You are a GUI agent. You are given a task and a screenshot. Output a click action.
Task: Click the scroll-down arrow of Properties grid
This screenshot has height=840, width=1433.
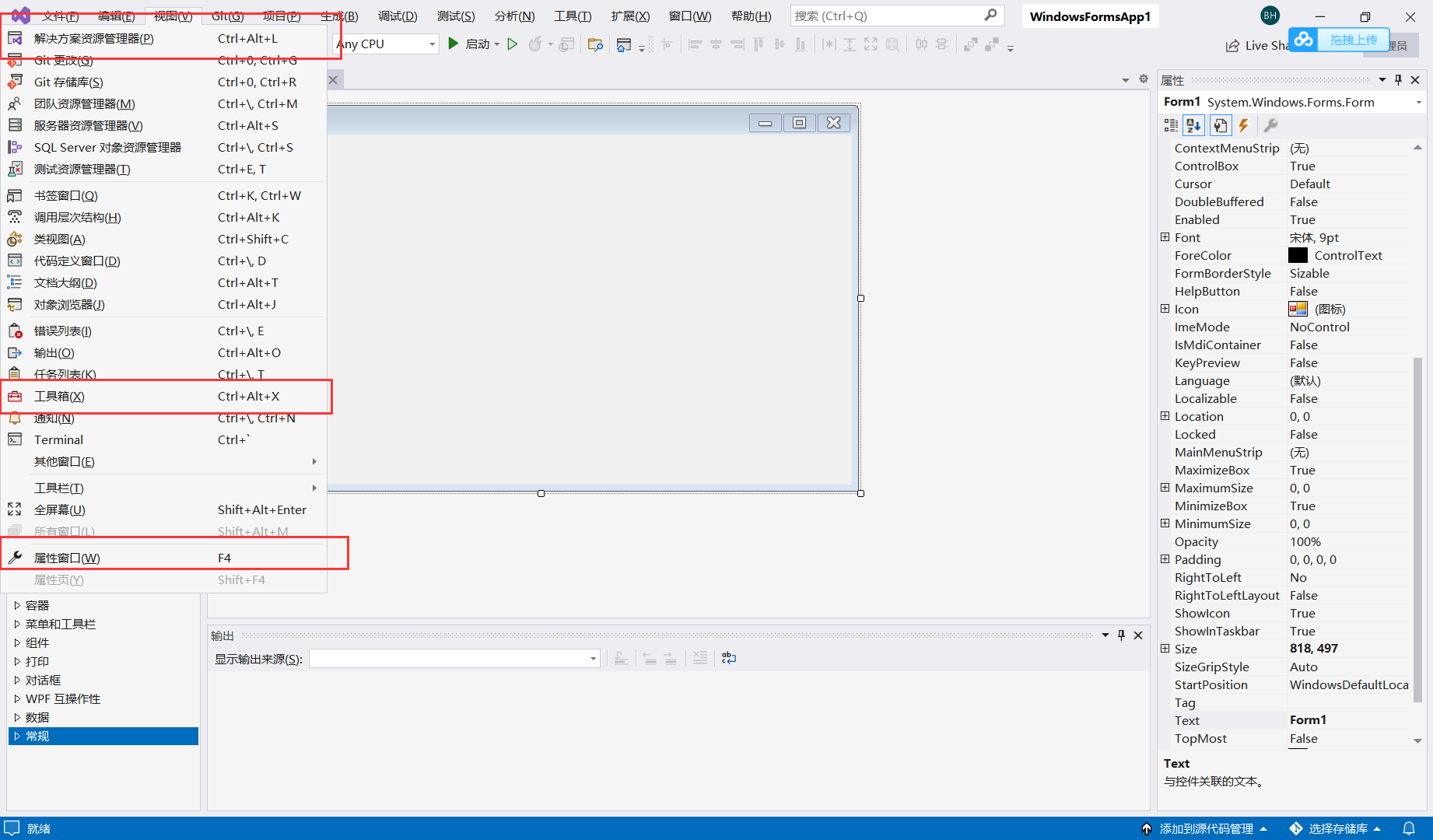(1417, 740)
